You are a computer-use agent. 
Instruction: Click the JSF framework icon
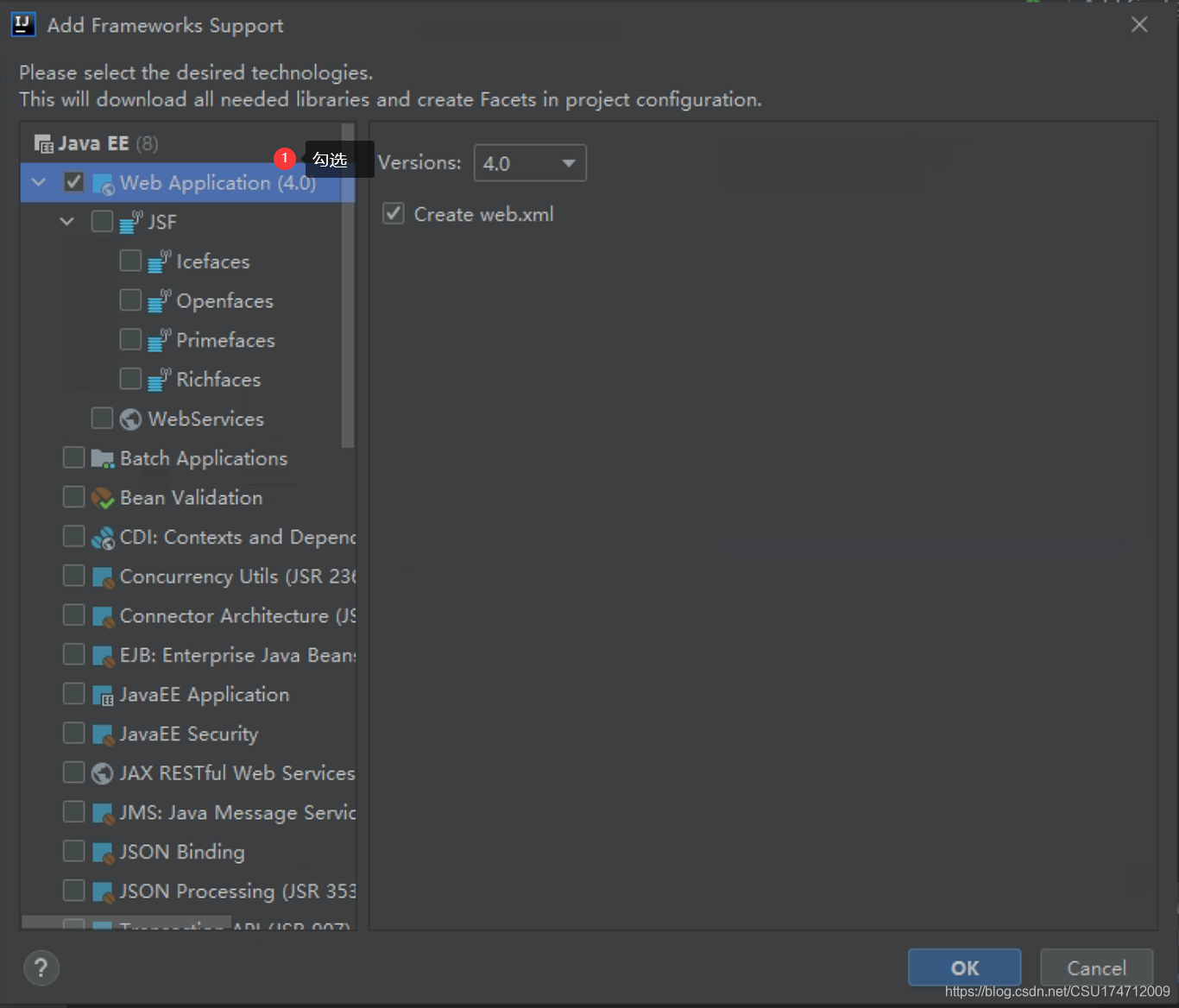coord(130,223)
